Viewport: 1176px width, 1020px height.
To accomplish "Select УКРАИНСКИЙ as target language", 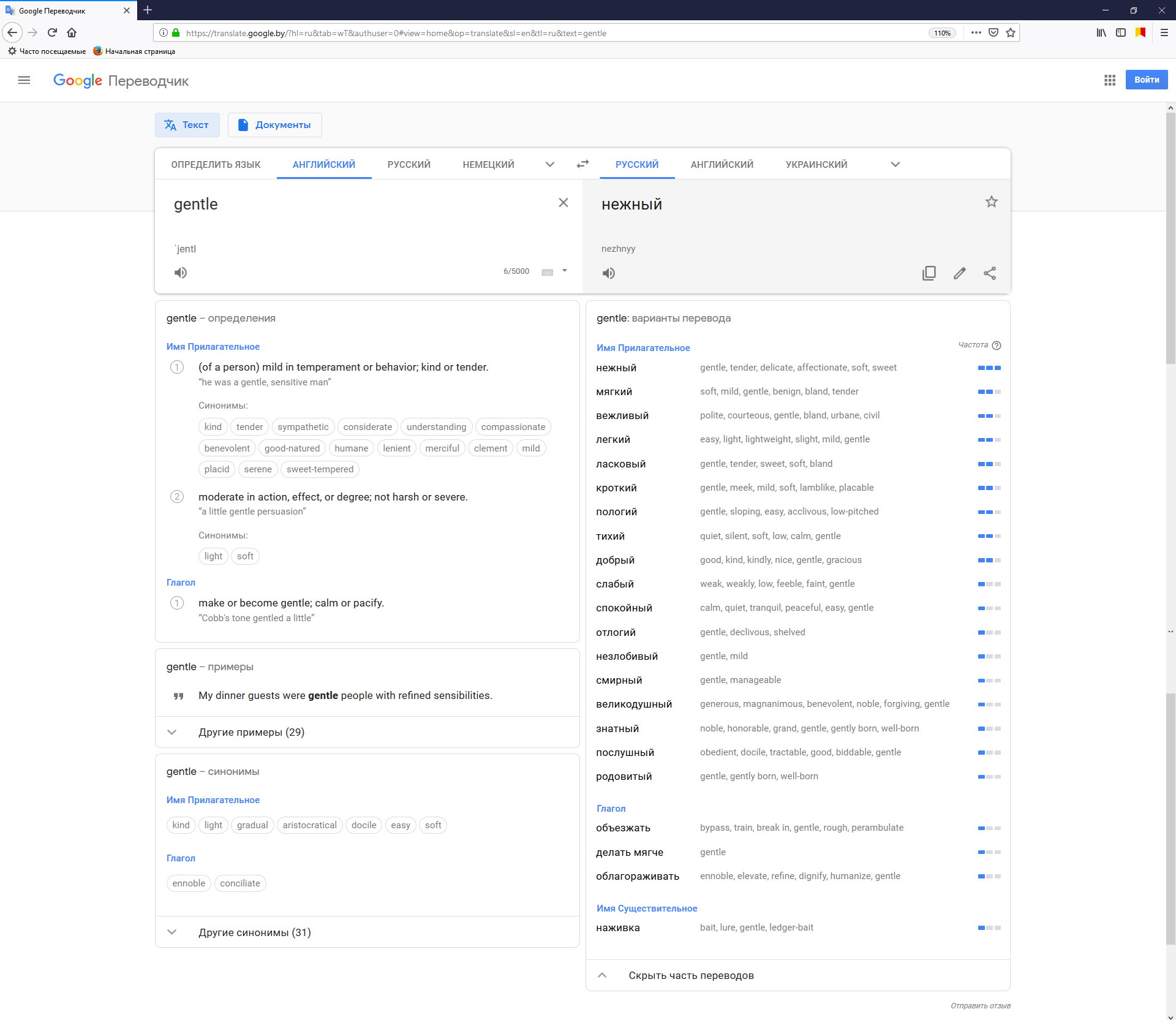I will click(816, 164).
